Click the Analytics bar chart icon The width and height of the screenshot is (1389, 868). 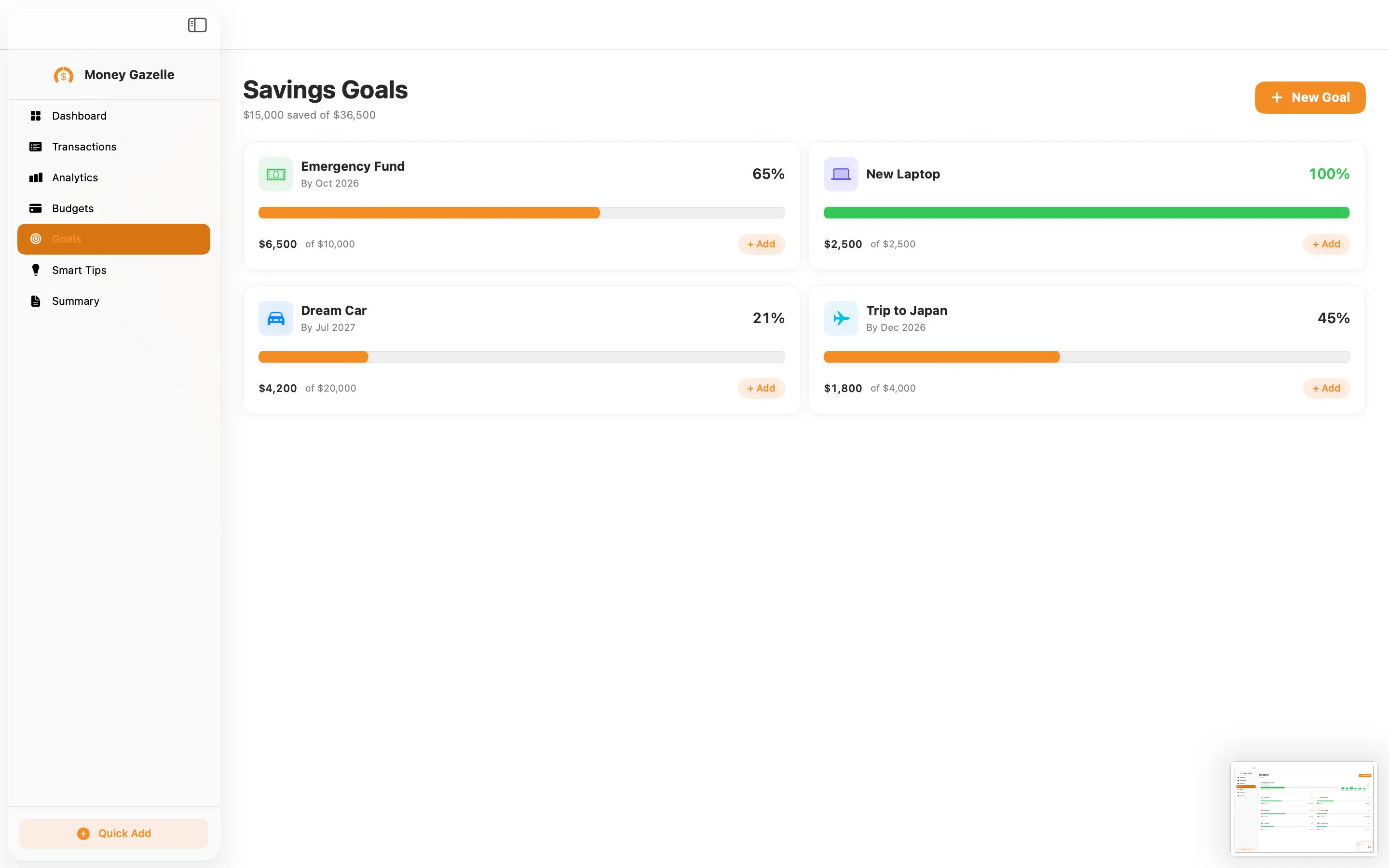(x=36, y=178)
